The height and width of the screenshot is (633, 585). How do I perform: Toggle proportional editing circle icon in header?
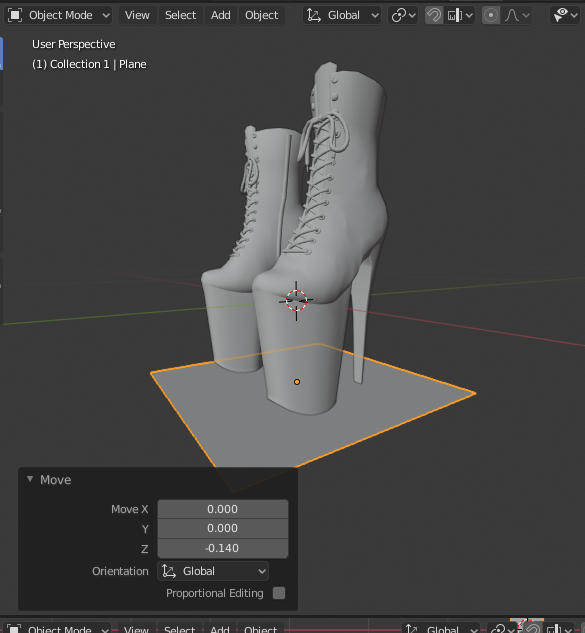pos(491,15)
